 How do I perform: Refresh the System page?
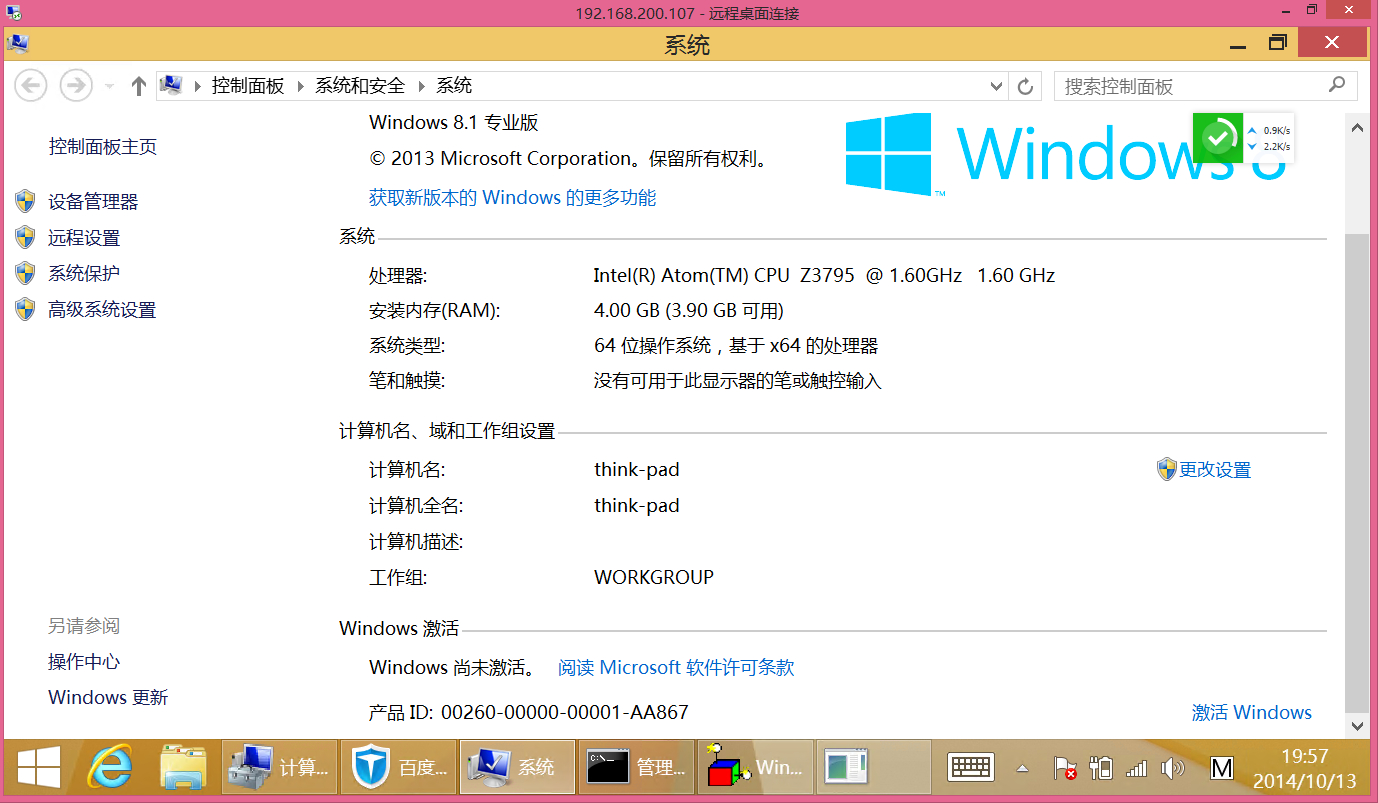1025,87
